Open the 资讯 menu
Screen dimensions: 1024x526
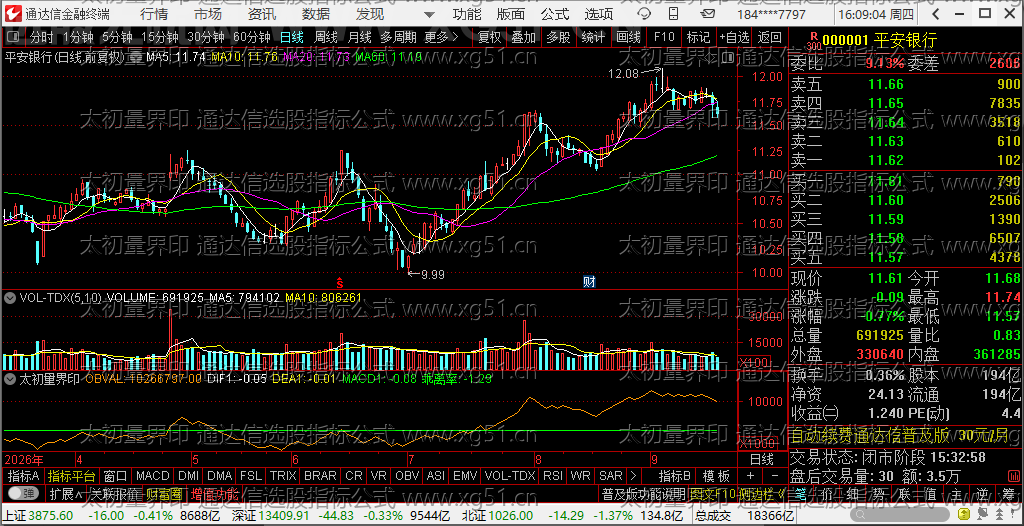click(x=262, y=14)
